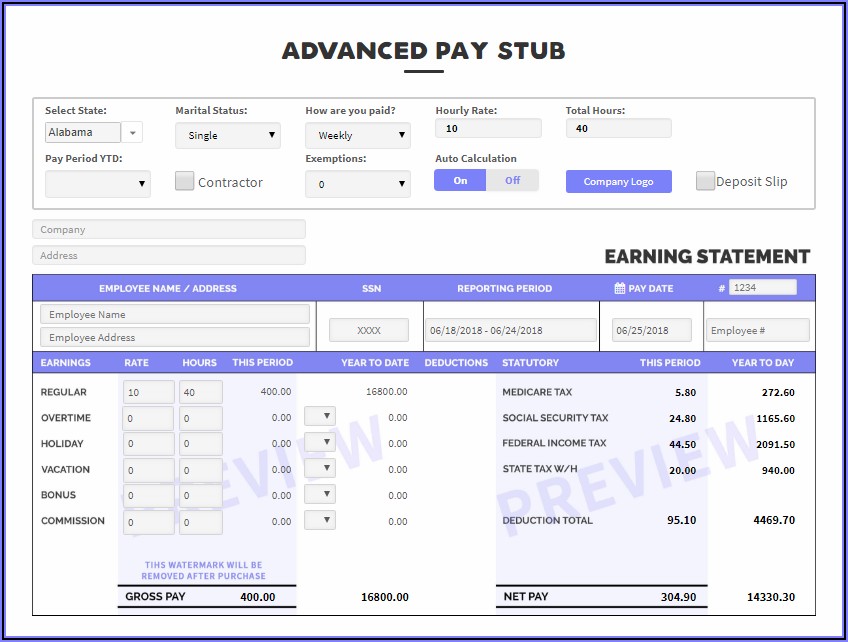848x642 pixels.
Task: Click the Regular earnings rate field
Action: 149,392
